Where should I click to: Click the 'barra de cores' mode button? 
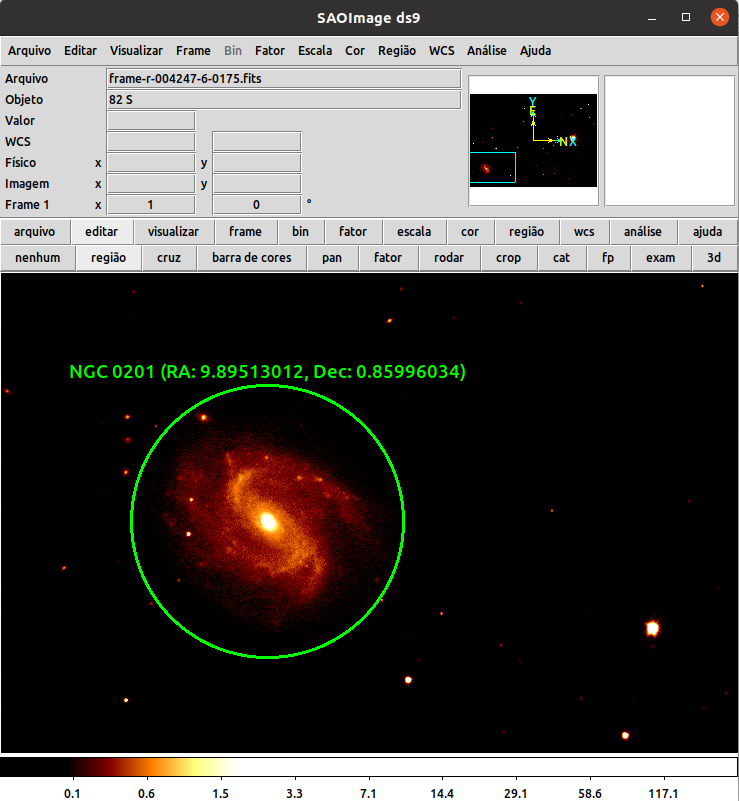tap(252, 257)
